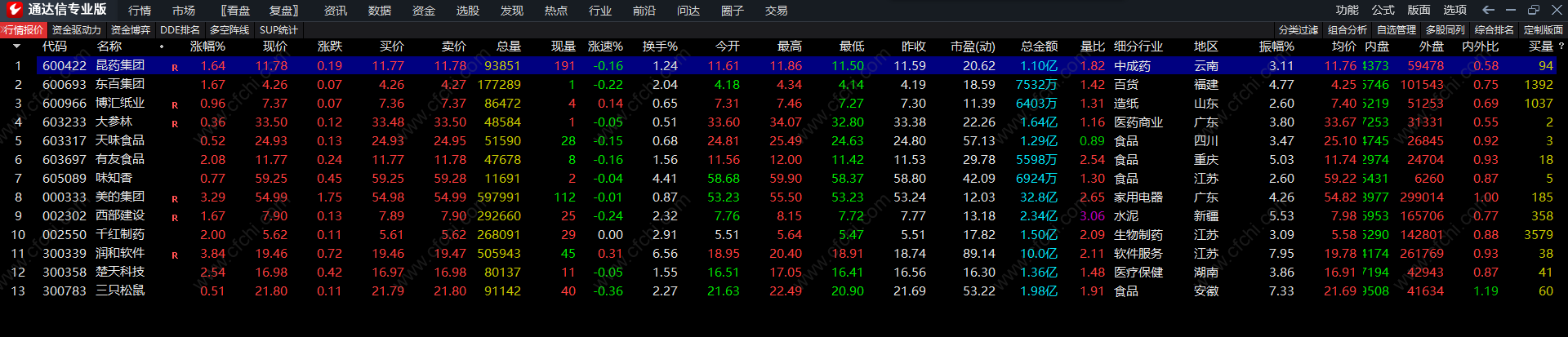Switch to 复盘 mode
This screenshot has height=337, width=1568.
tap(284, 11)
